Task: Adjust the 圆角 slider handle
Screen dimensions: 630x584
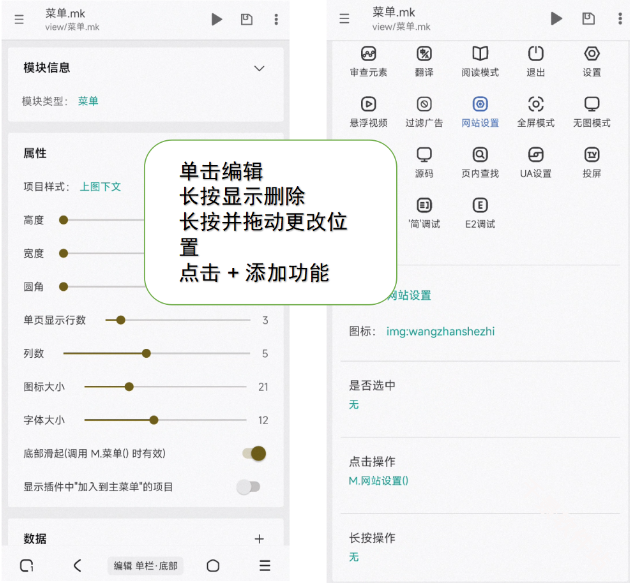Action: point(63,286)
